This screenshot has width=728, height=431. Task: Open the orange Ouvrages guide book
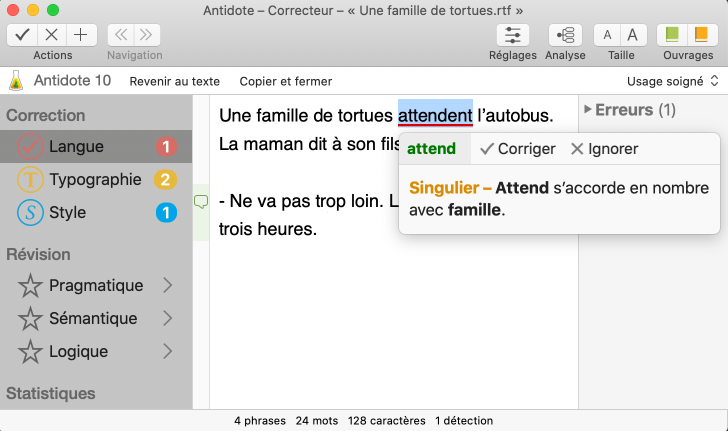coord(701,35)
